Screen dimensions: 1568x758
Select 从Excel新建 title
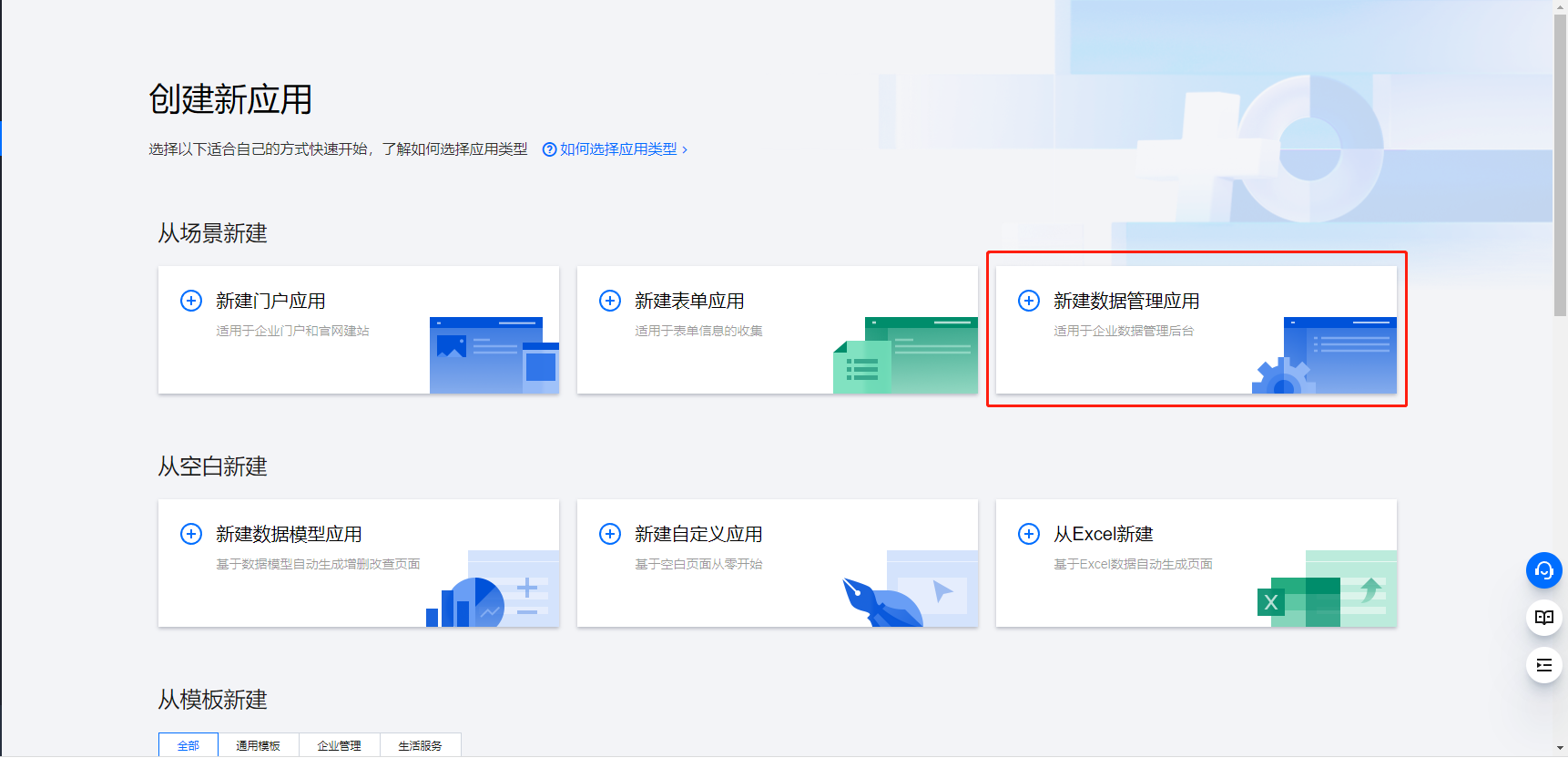(x=1104, y=534)
